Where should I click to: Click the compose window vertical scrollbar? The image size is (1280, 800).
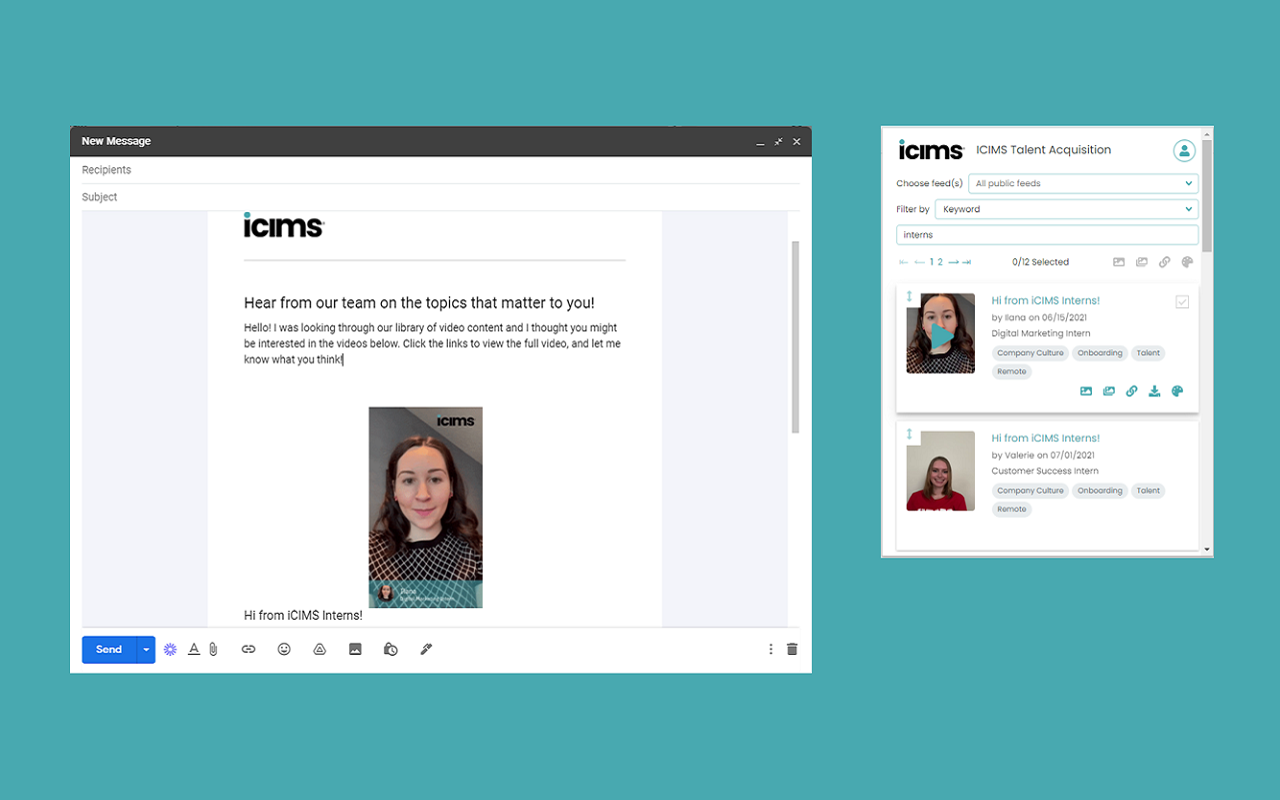coord(796,336)
